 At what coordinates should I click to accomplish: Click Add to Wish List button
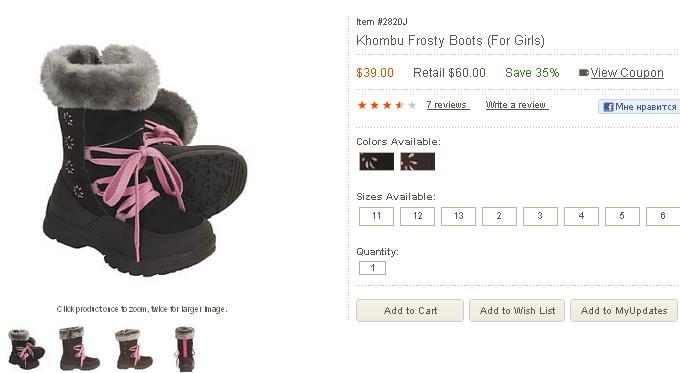coord(517,311)
